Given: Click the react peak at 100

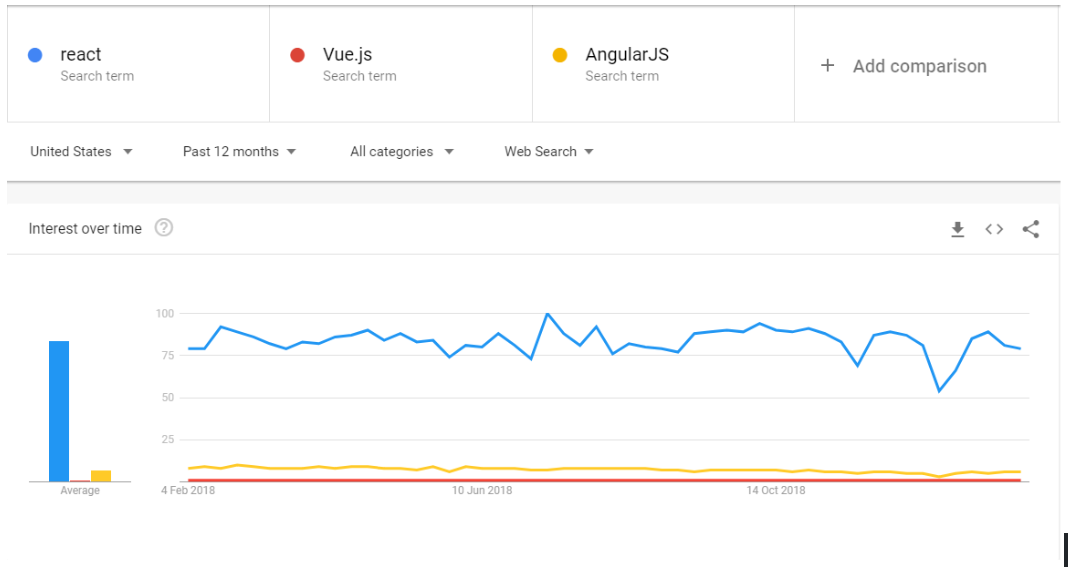Looking at the screenshot, I should coord(547,314).
